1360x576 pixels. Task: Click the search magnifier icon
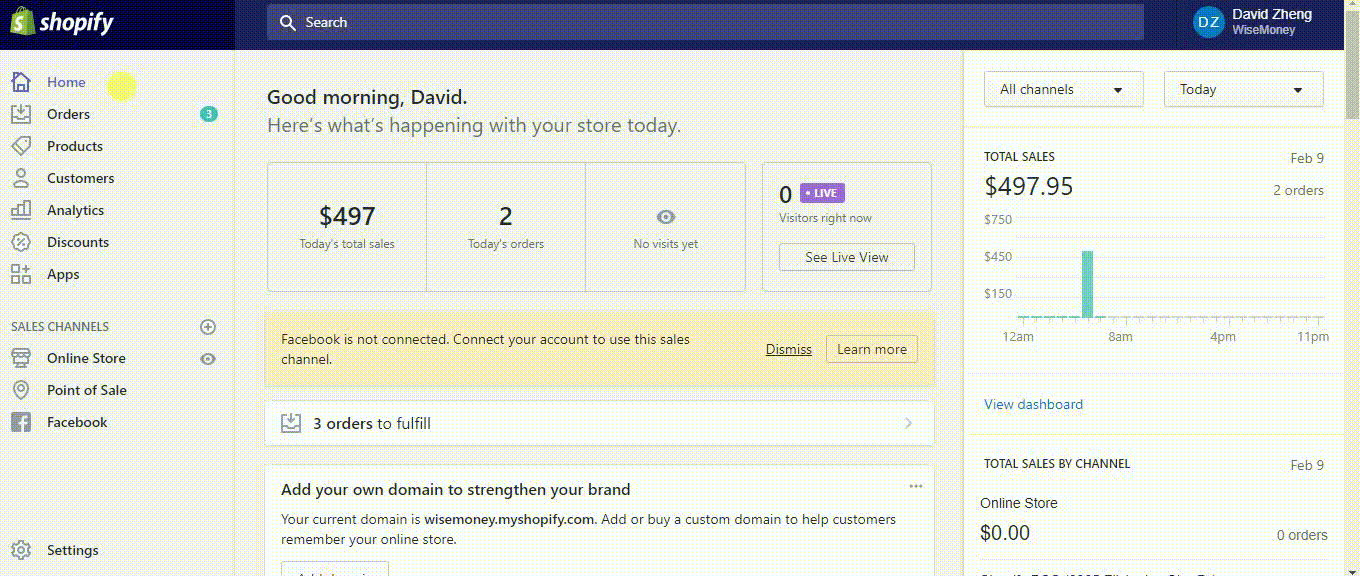point(288,22)
